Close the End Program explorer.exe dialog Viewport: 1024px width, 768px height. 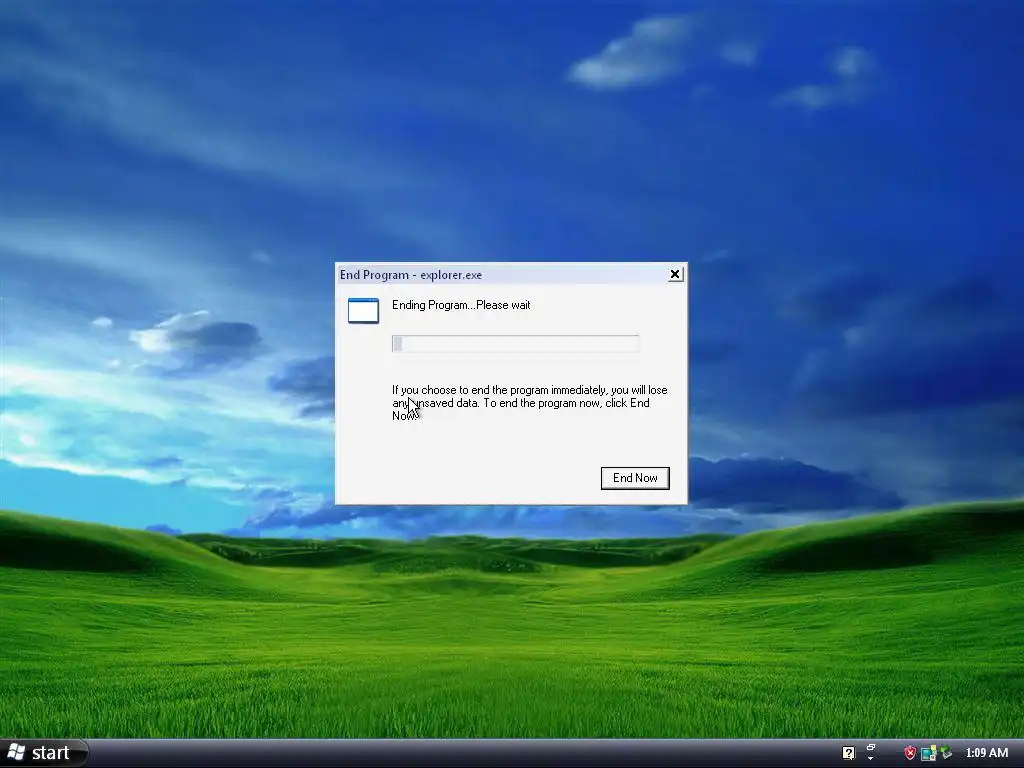pyautogui.click(x=675, y=274)
